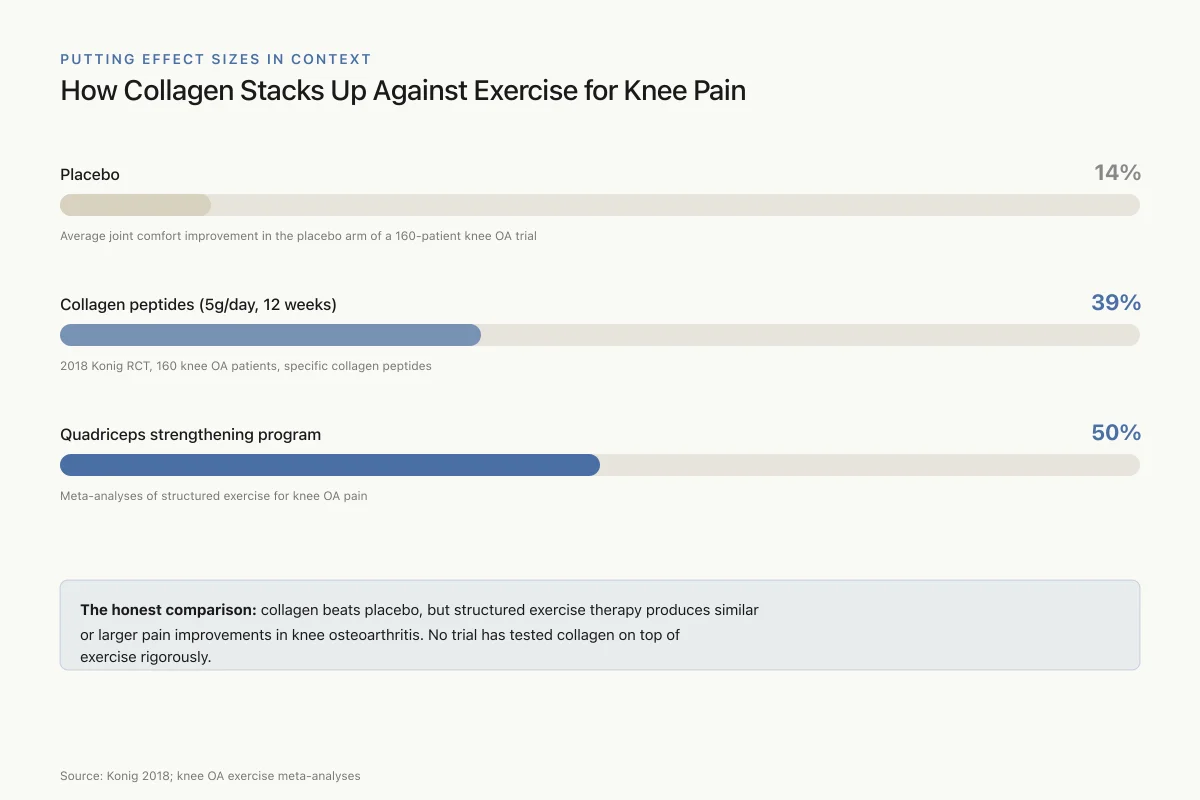Click the chart title about Collagen vs Exercise

click(x=403, y=91)
